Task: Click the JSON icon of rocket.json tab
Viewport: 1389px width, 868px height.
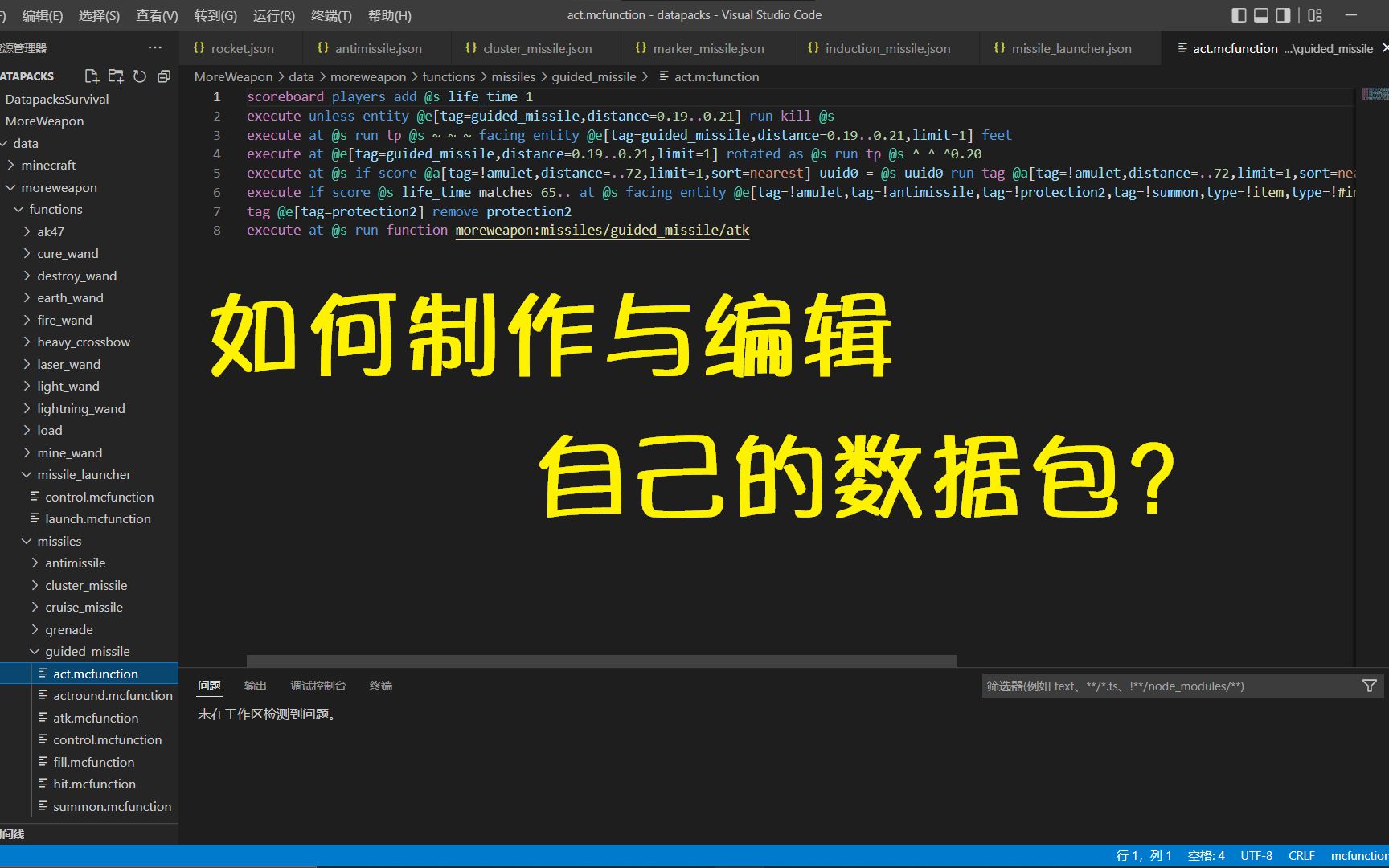Action: click(199, 48)
